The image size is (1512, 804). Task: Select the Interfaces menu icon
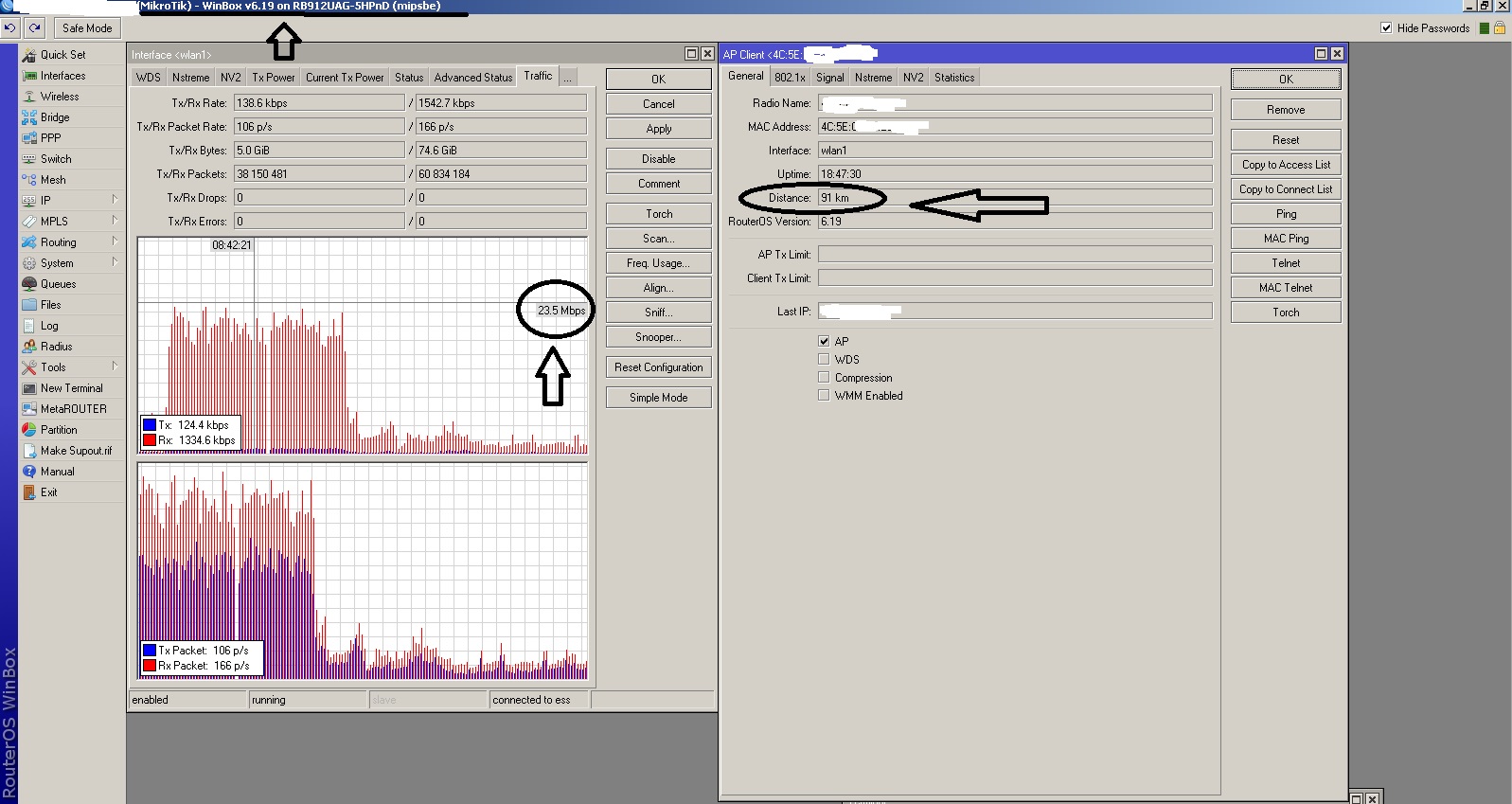point(29,76)
